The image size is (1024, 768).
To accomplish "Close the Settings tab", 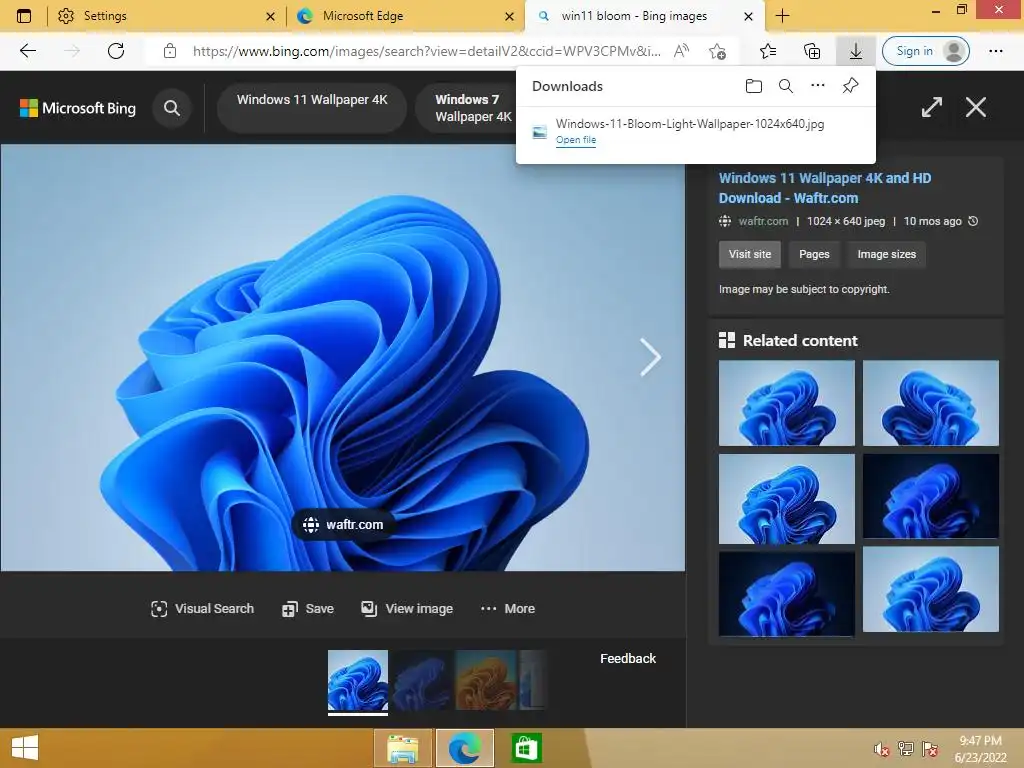I will pyautogui.click(x=270, y=16).
